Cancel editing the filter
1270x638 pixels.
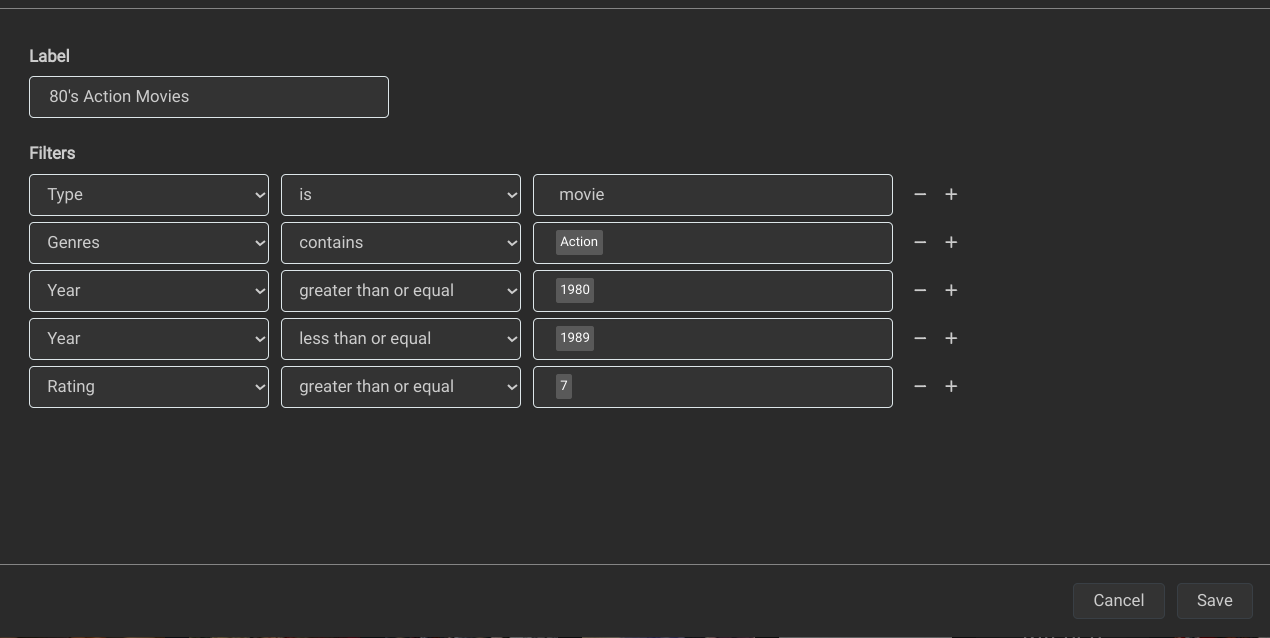pyautogui.click(x=1118, y=601)
